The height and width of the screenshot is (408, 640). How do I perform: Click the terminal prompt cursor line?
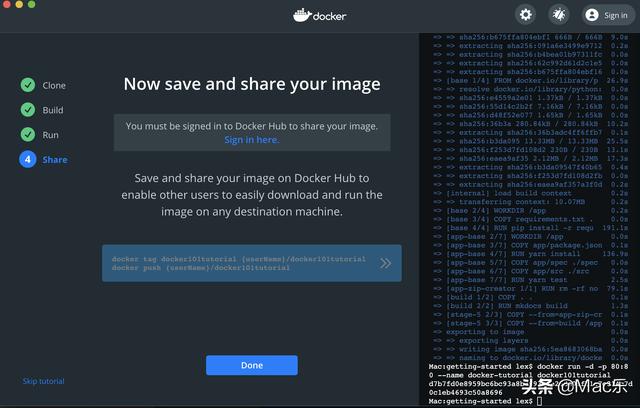click(486, 401)
